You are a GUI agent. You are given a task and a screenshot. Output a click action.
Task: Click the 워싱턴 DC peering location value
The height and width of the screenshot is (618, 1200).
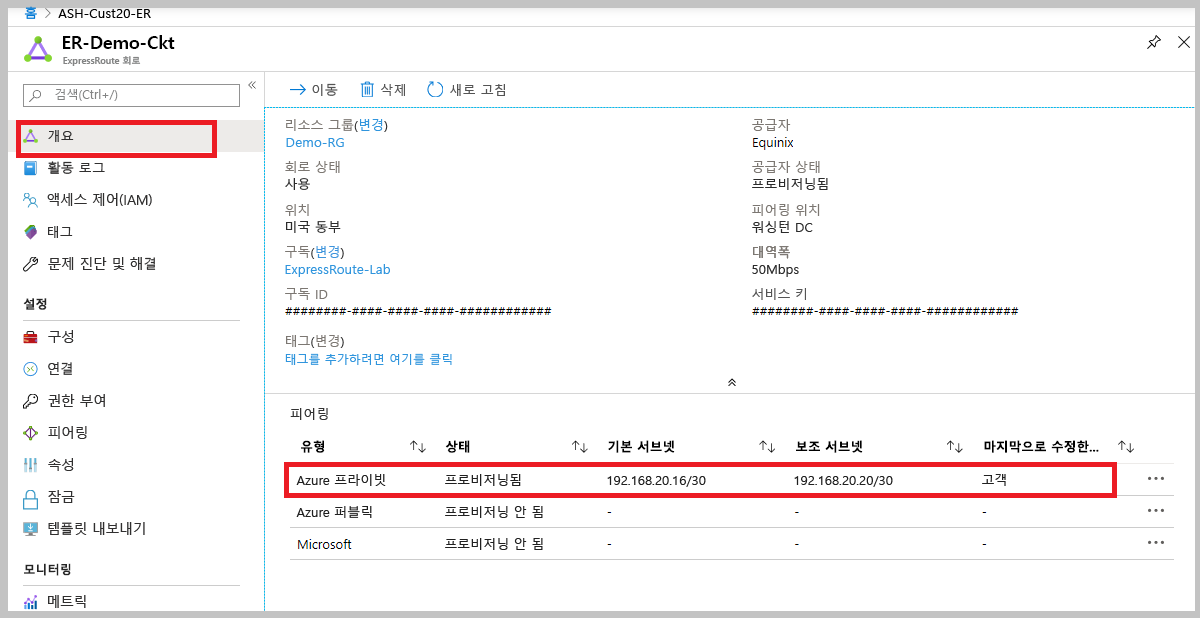click(x=782, y=227)
